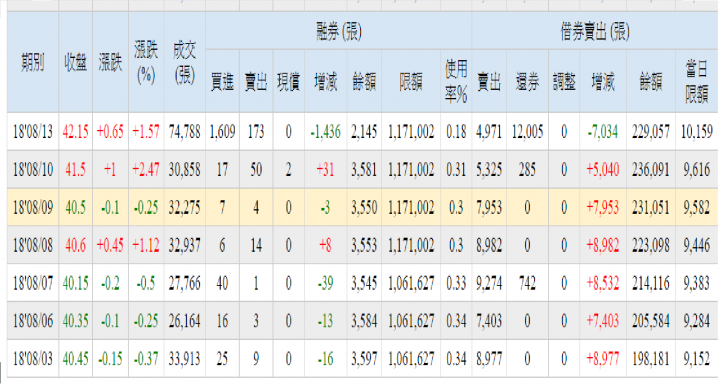Select the date cell 18'08/08
Screen dimensions: 720x386
coord(33,246)
